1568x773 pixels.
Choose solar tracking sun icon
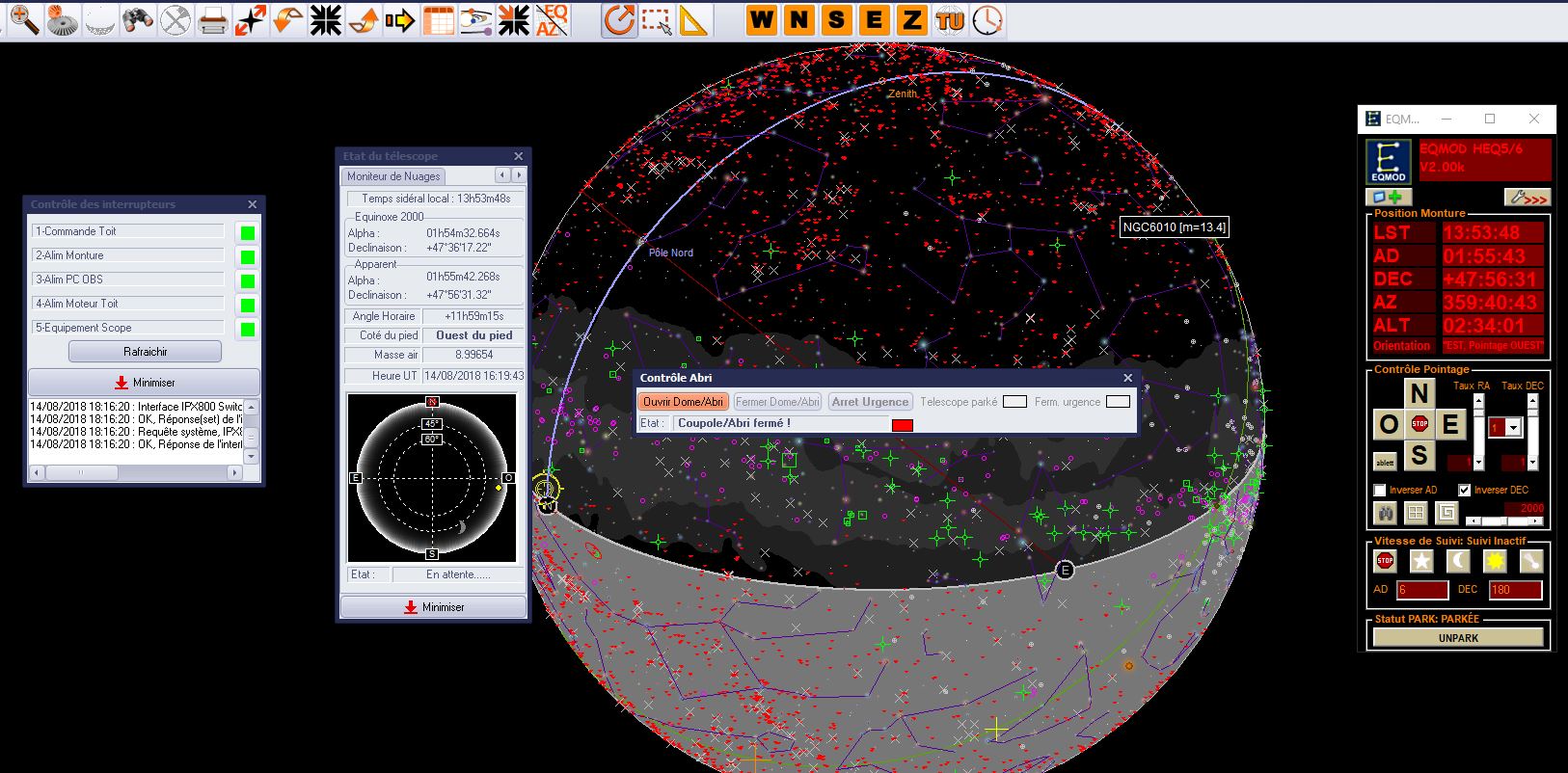pos(1495,561)
